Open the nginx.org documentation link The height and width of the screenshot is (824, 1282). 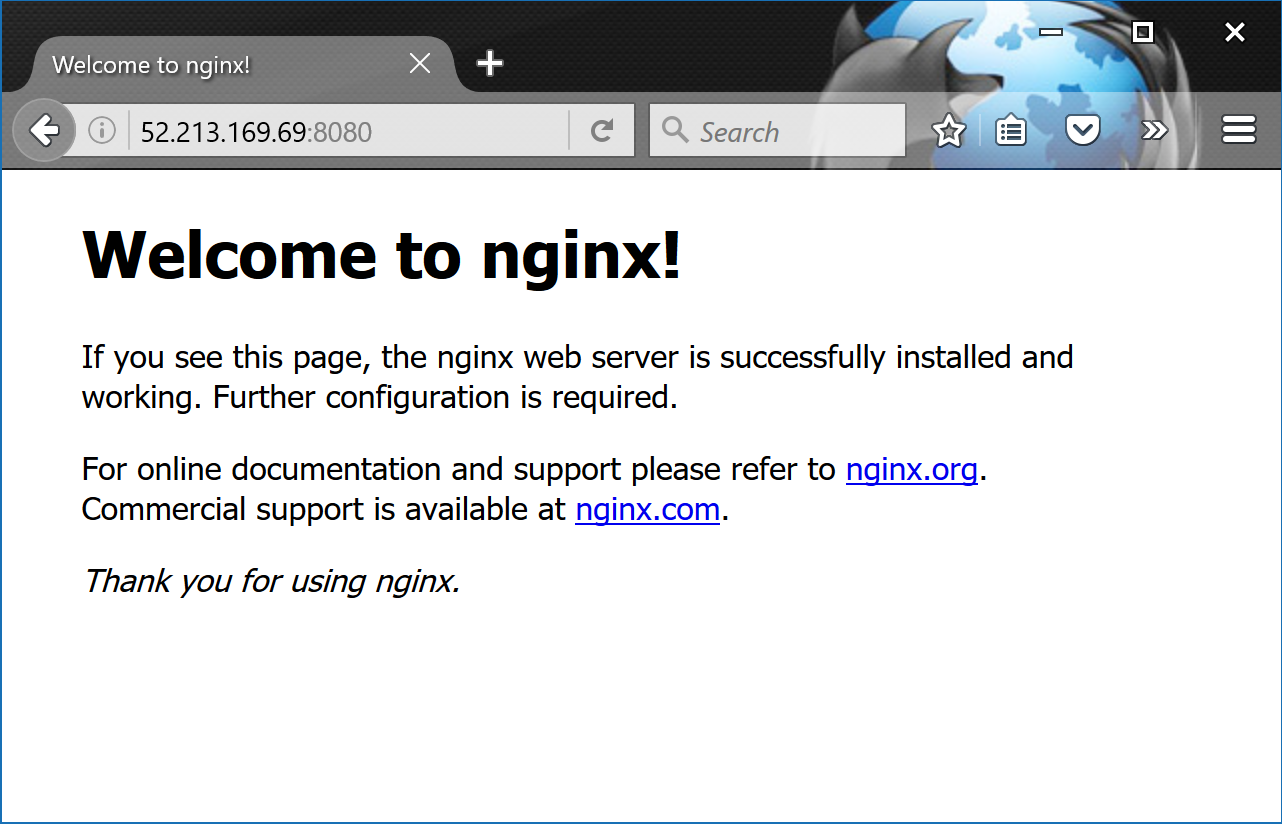(911, 469)
